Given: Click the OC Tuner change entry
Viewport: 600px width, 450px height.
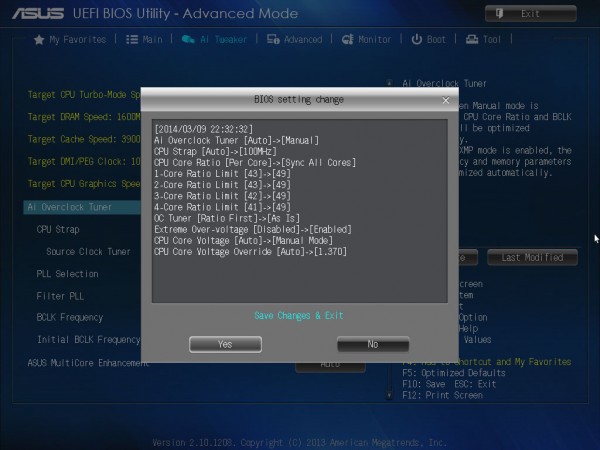Looking at the screenshot, I should click(x=227, y=218).
